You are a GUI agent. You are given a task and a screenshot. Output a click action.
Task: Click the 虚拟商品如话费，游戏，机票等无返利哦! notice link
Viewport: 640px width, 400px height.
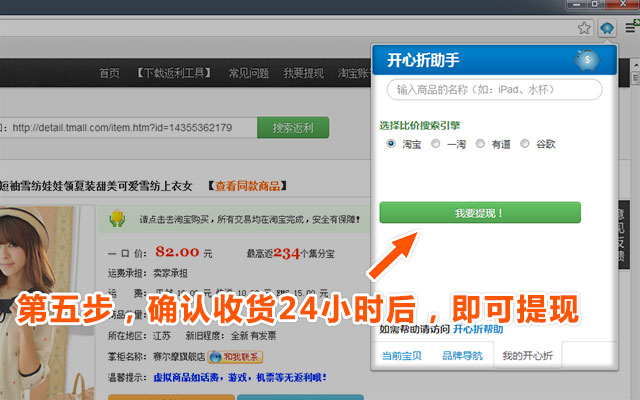240,378
